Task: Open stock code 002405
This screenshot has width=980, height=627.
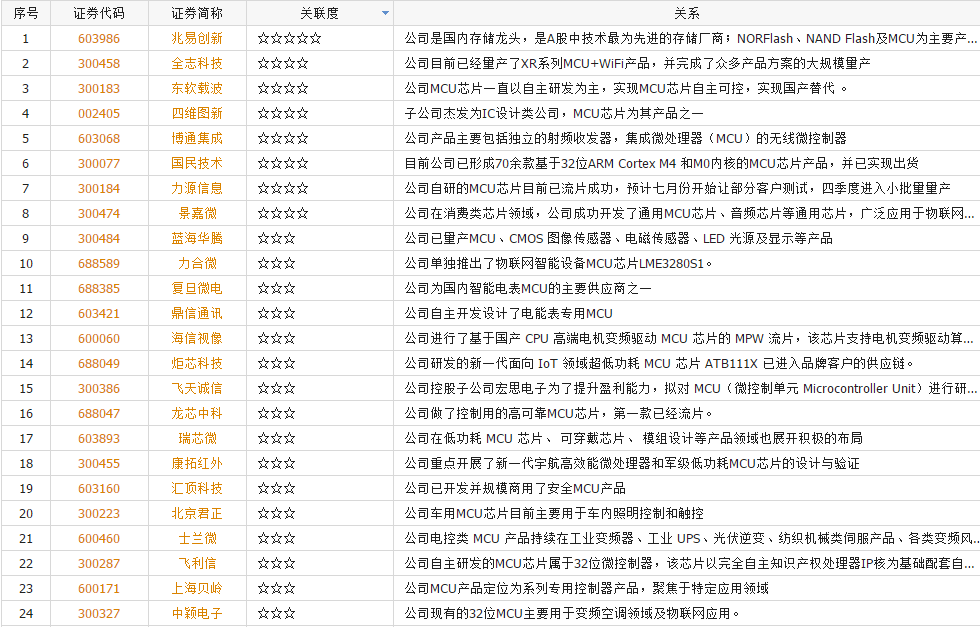Action: pos(99,113)
